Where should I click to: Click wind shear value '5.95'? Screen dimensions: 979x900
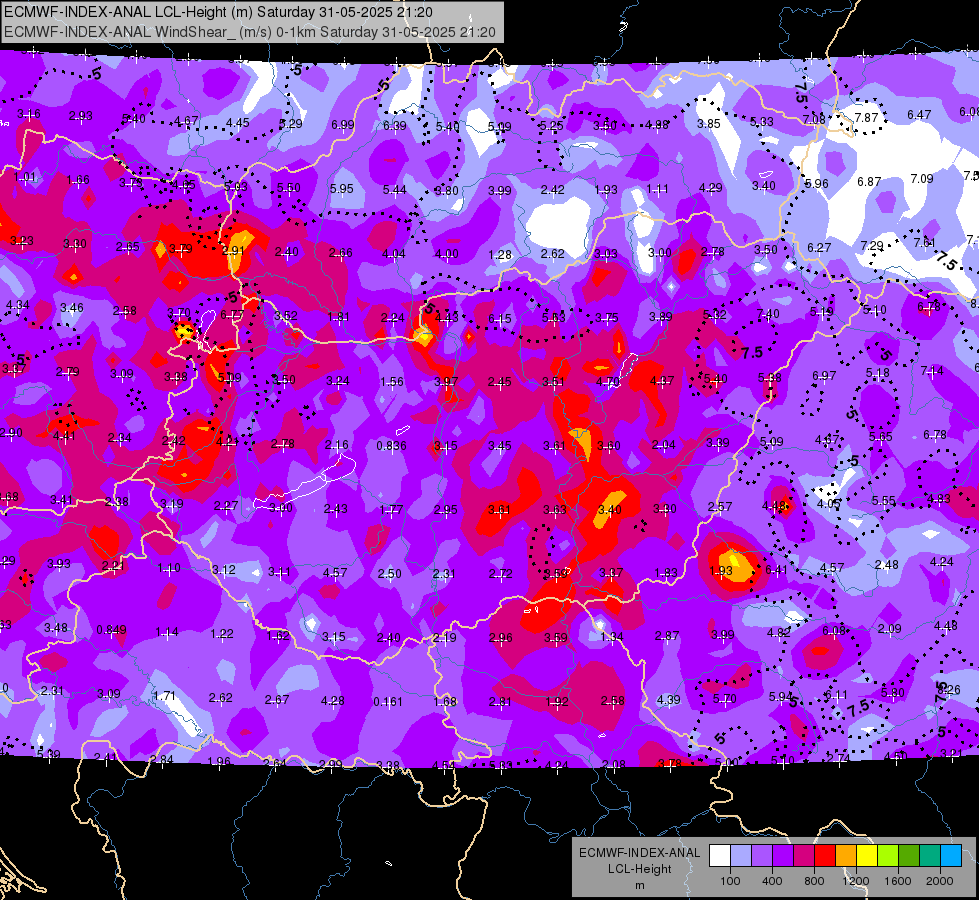point(342,189)
